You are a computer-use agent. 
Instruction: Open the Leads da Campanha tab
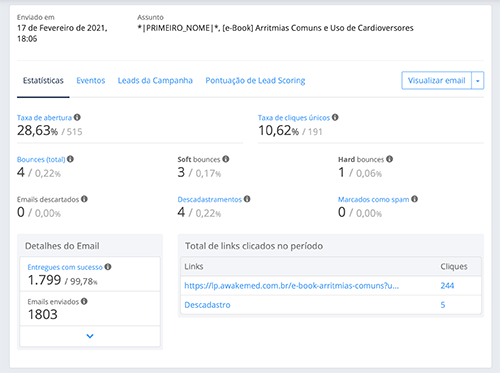(x=155, y=81)
